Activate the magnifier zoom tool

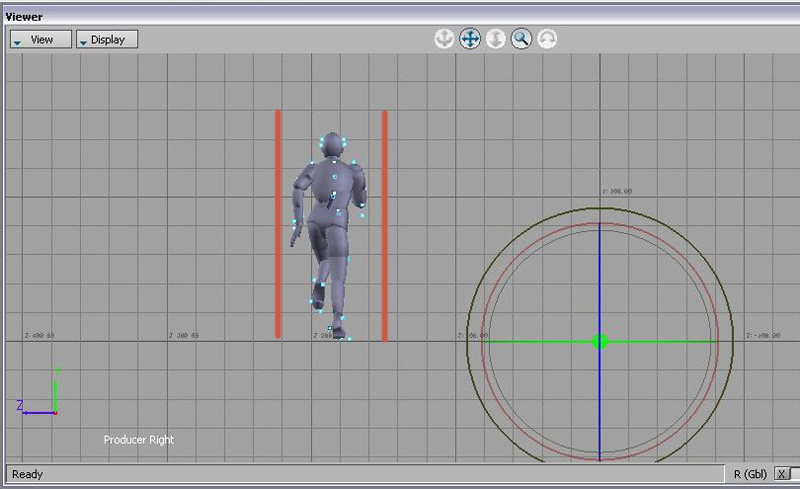pos(521,39)
